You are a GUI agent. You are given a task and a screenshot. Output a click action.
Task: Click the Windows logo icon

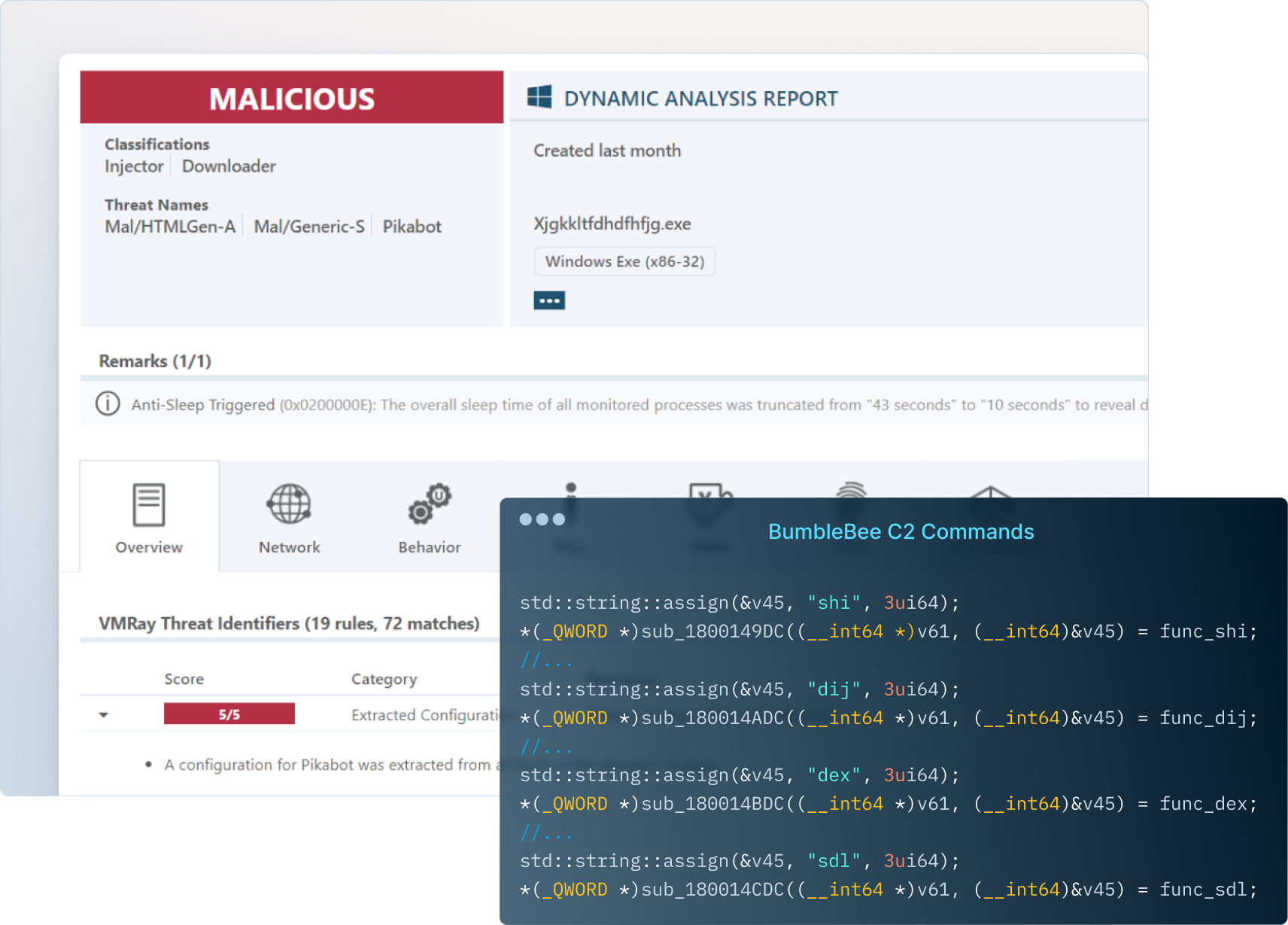539,97
